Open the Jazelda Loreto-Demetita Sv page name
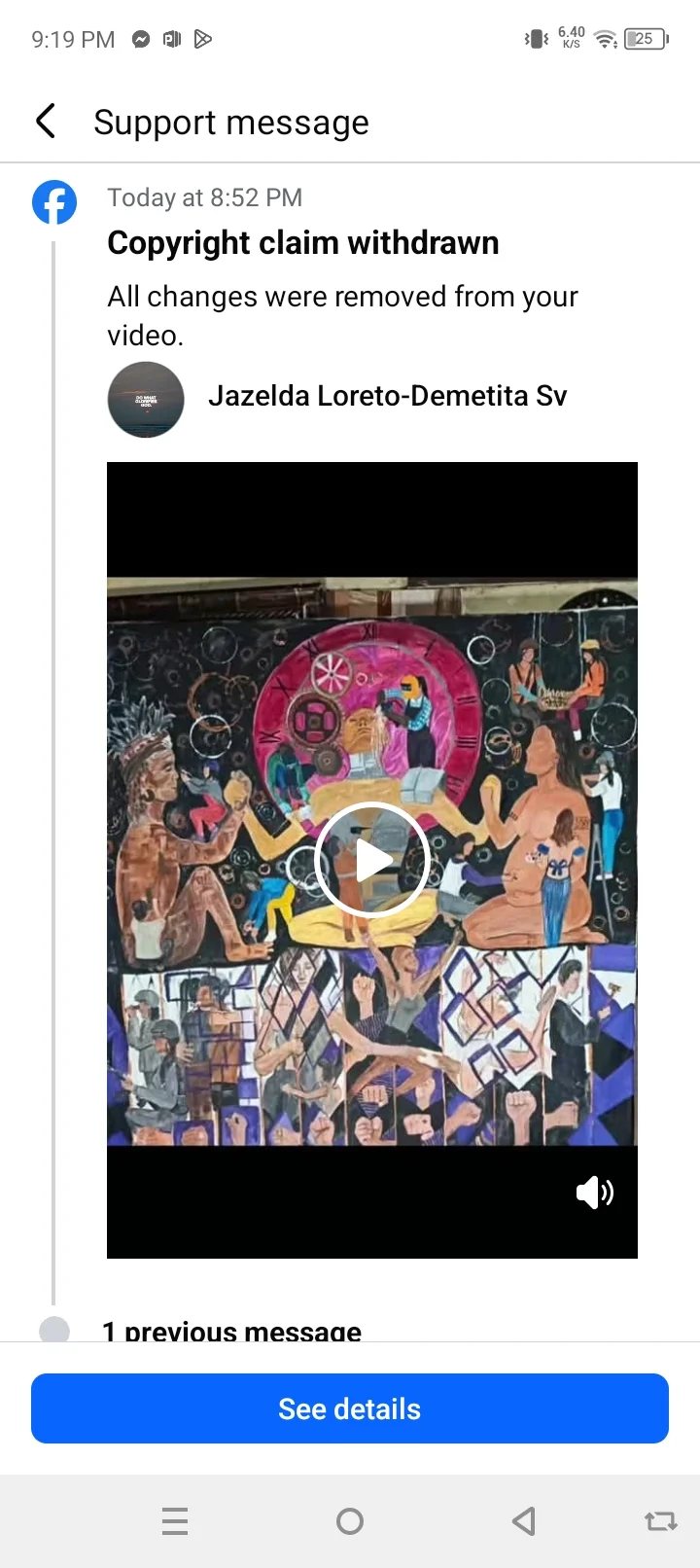Viewport: 700px width, 1568px height. (x=387, y=396)
